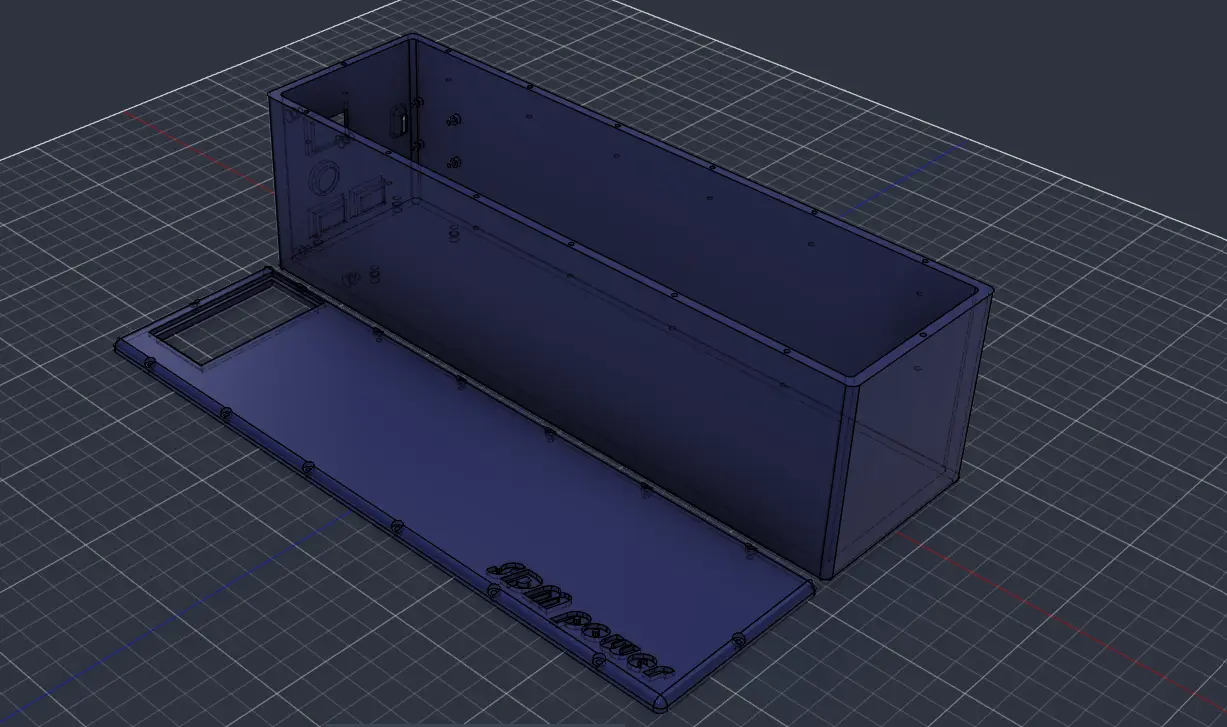Image resolution: width=1227 pixels, height=727 pixels.
Task: Click the vertical slot cutout on the inner wall
Action: click(401, 121)
